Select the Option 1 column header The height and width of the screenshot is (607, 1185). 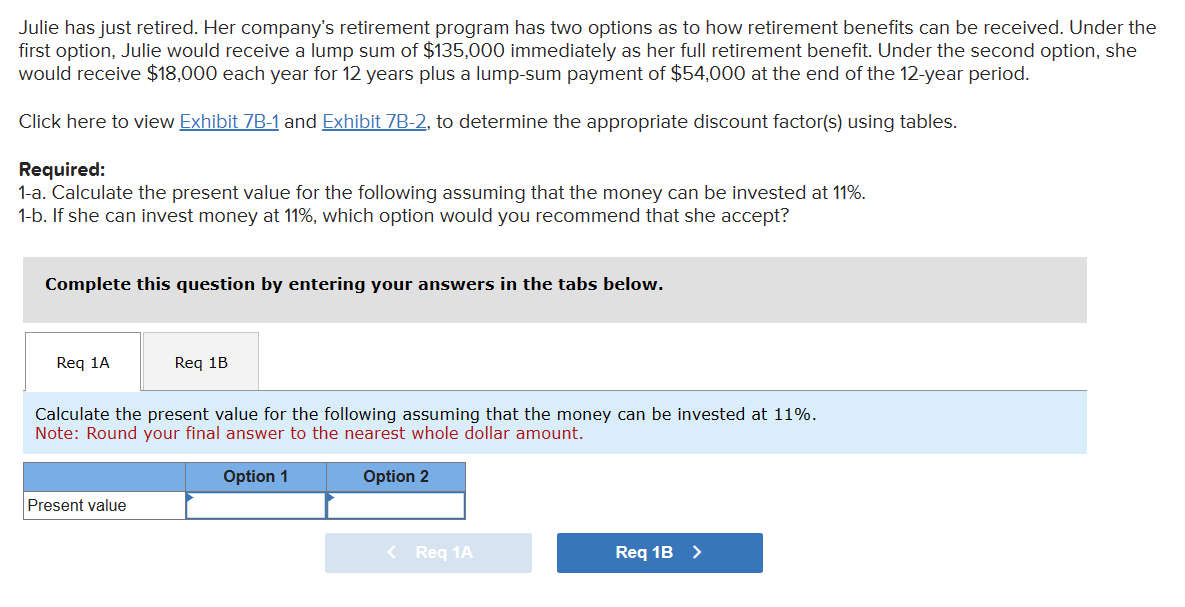255,477
